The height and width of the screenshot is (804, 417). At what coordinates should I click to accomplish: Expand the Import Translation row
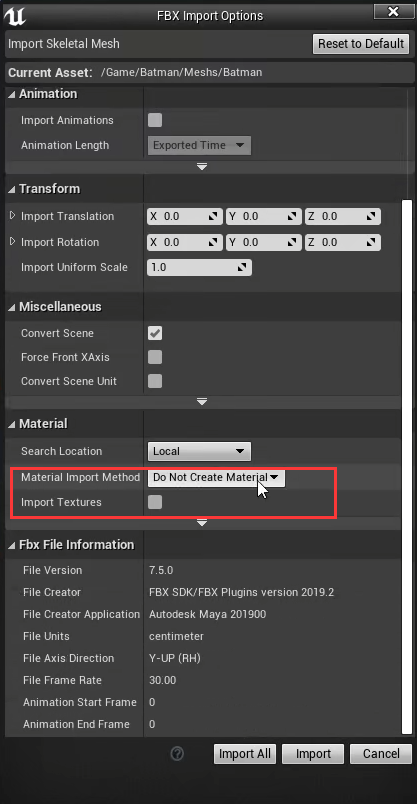tap(13, 216)
